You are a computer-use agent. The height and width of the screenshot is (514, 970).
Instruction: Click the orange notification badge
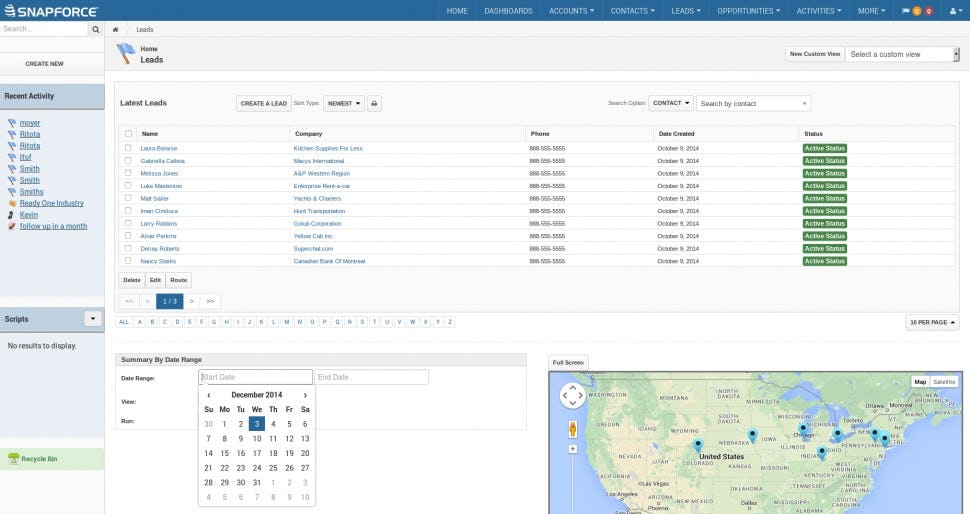[917, 11]
